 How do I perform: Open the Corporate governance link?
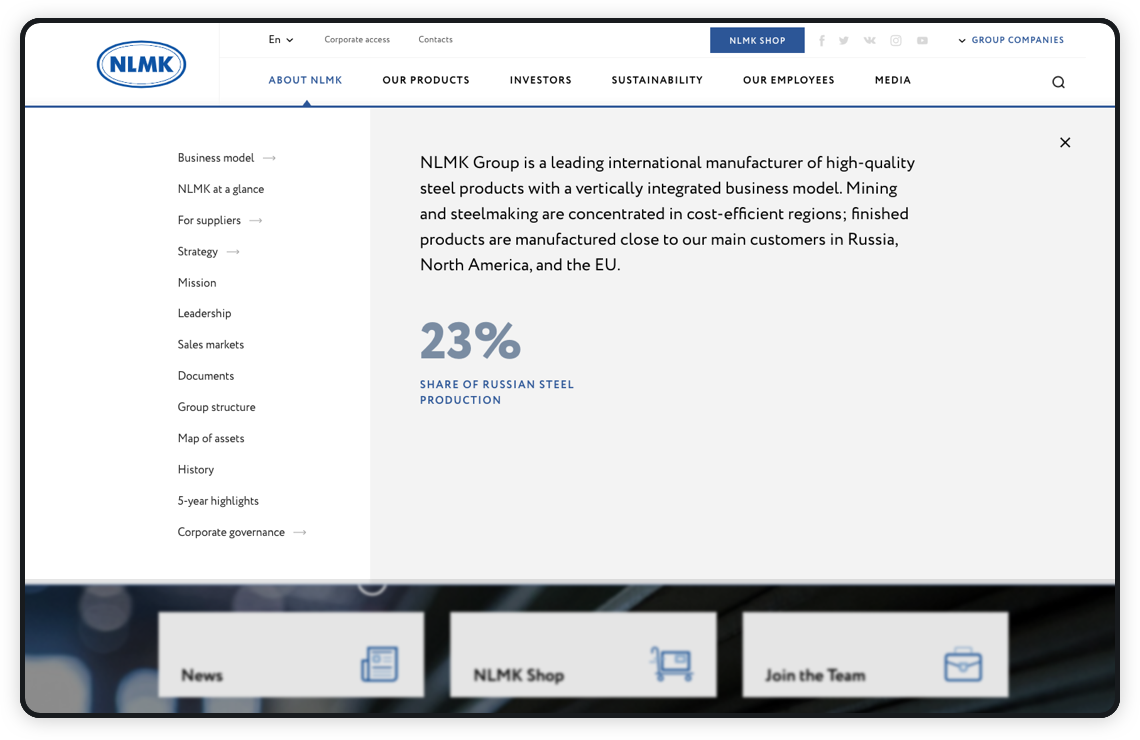[231, 532]
